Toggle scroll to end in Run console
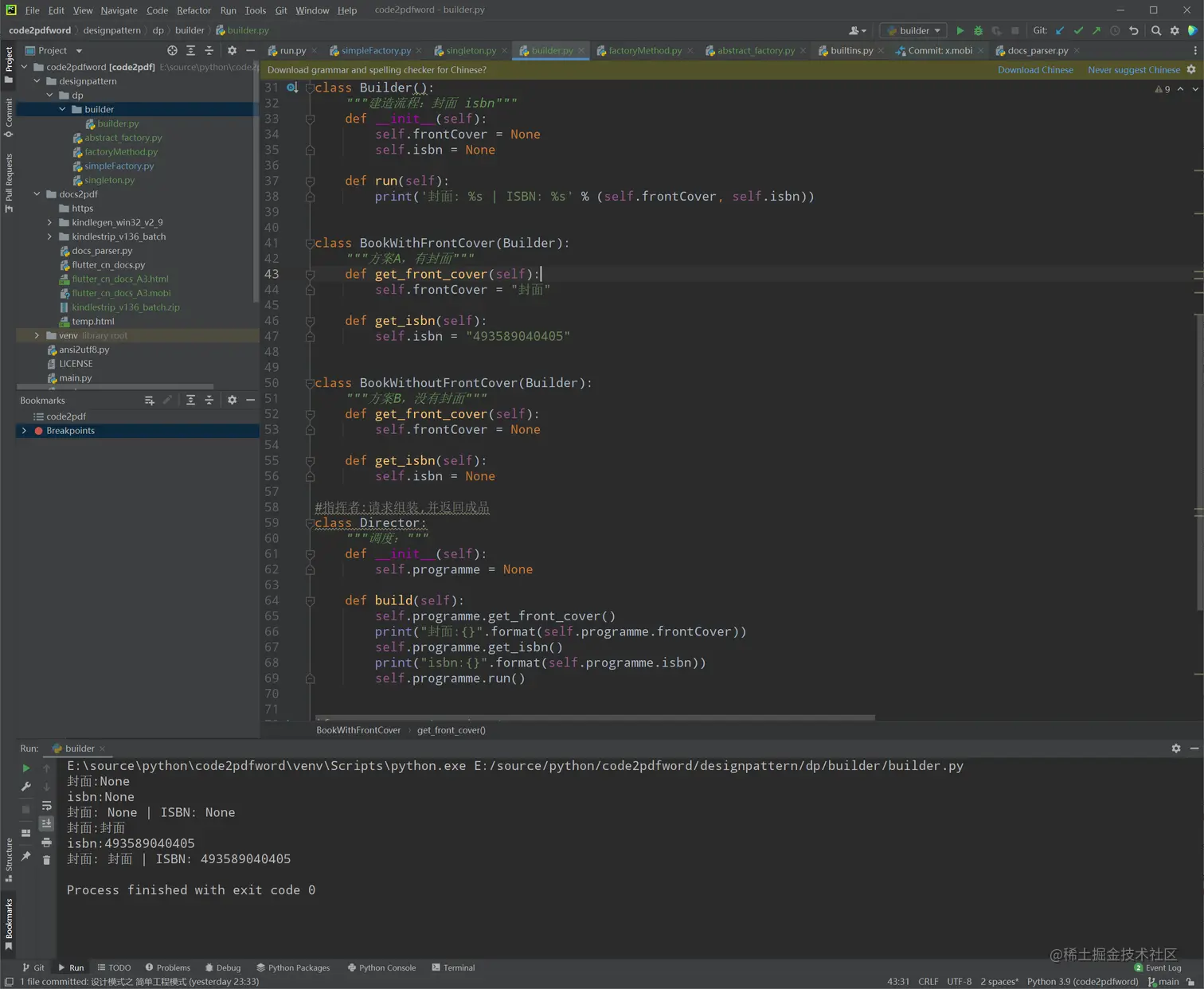This screenshot has width=1204, height=989. [x=46, y=823]
